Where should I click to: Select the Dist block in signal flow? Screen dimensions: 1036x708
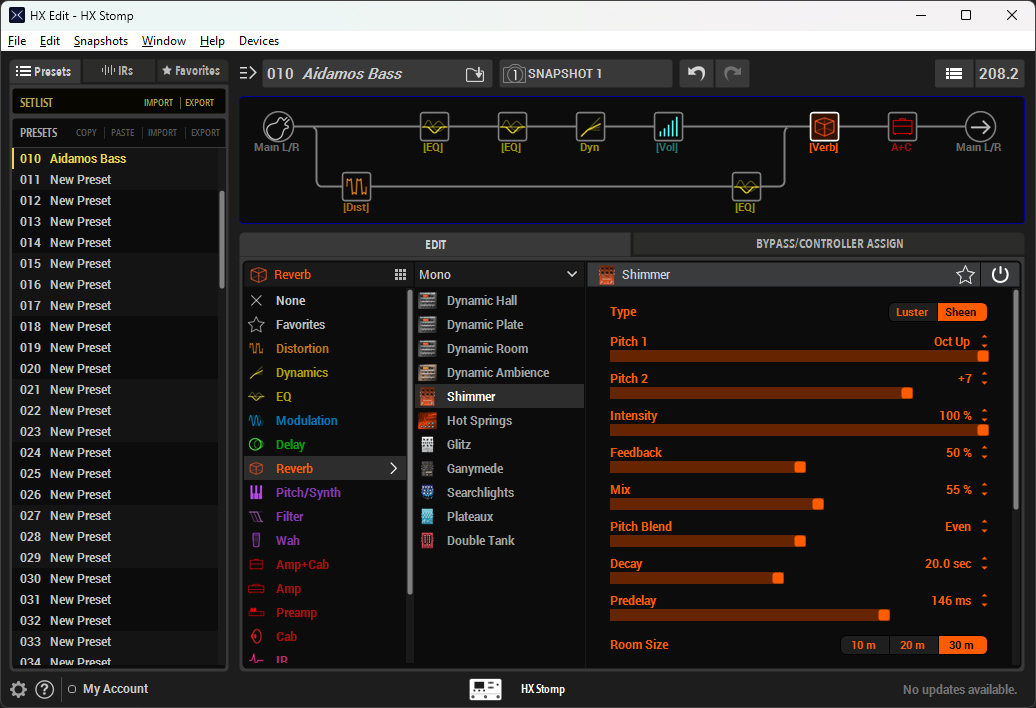pyautogui.click(x=356, y=187)
